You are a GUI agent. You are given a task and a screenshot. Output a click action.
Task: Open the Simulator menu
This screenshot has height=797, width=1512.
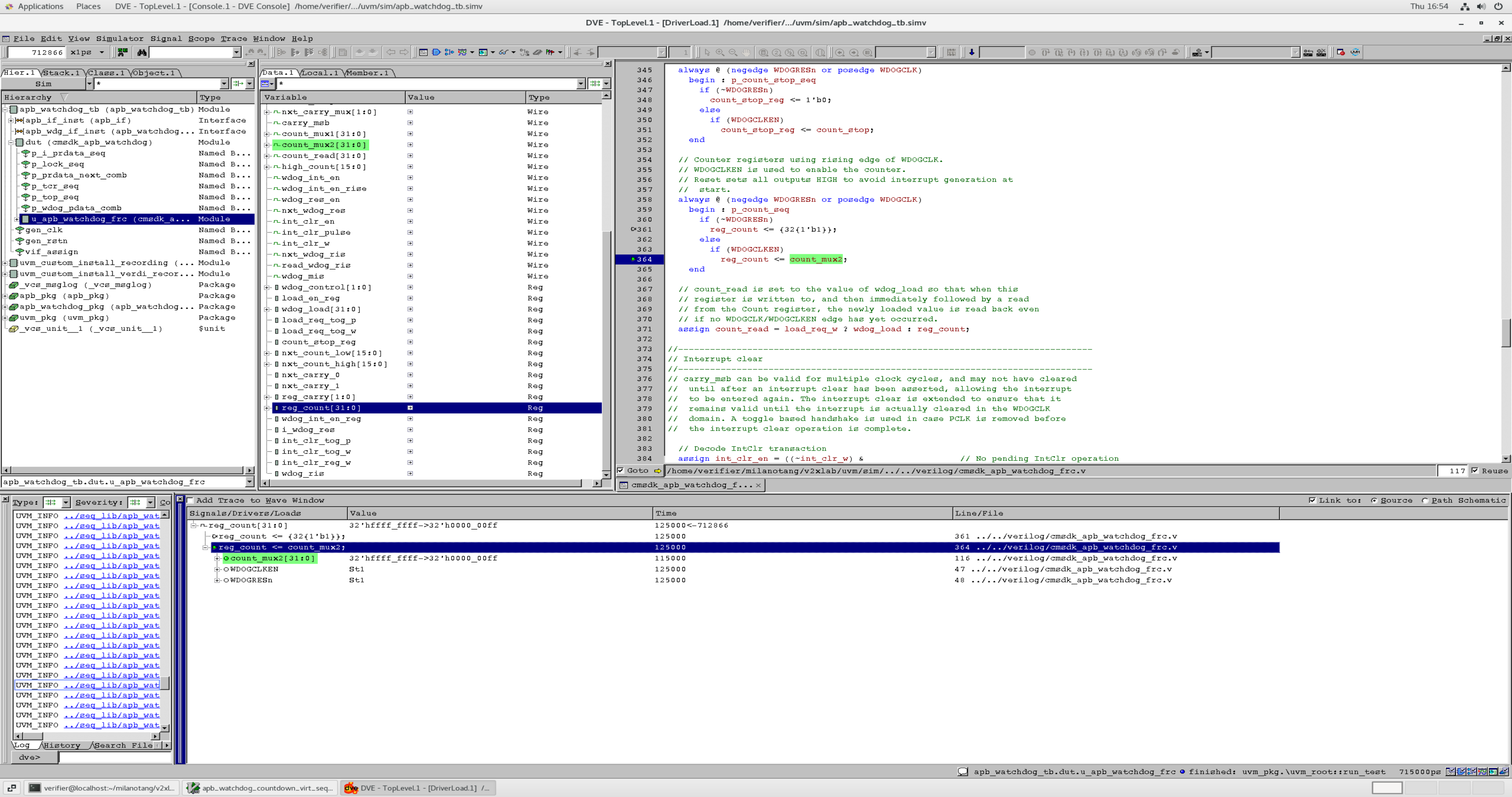click(x=119, y=39)
